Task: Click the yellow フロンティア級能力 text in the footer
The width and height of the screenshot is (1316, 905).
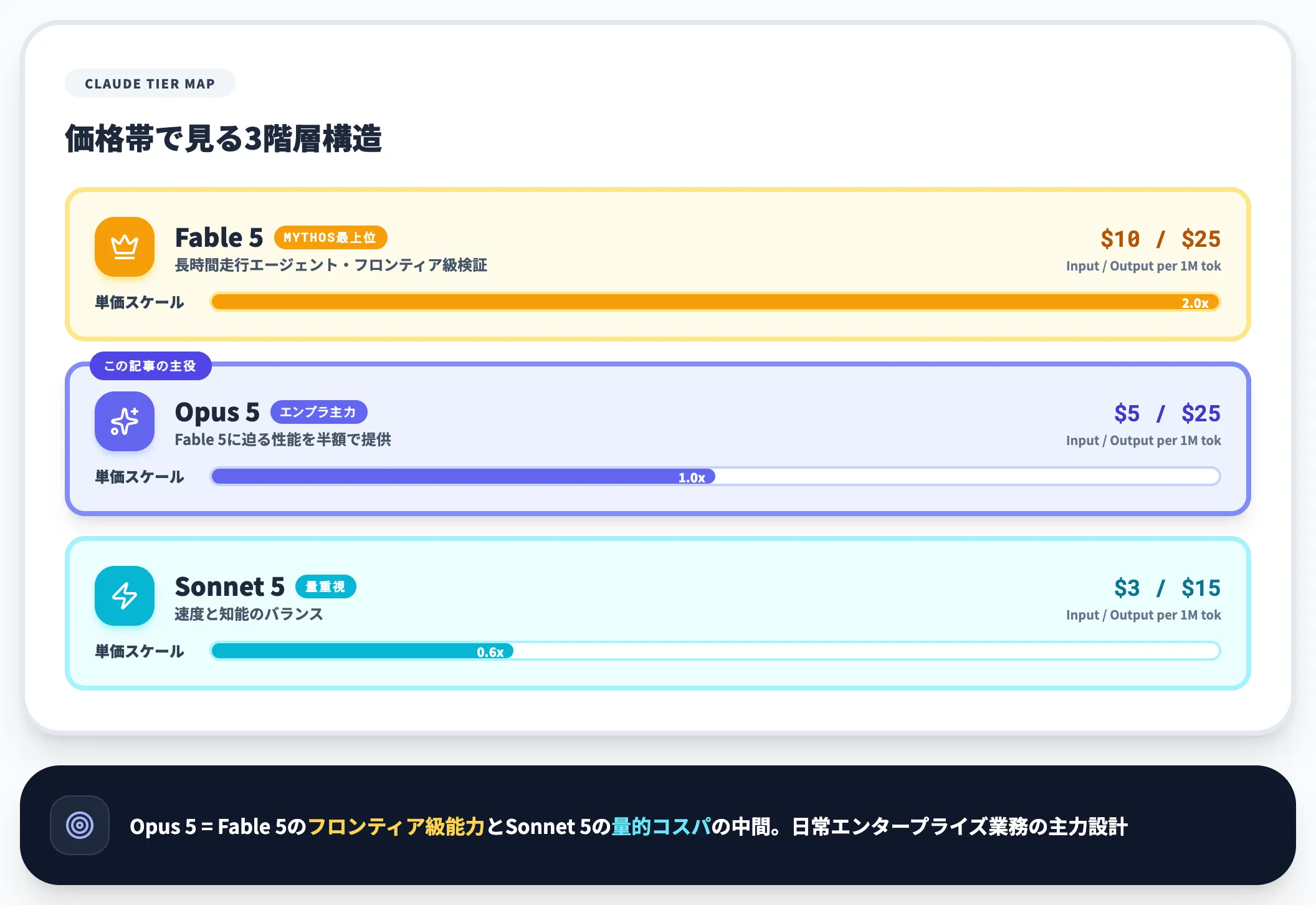Action: pos(396,826)
